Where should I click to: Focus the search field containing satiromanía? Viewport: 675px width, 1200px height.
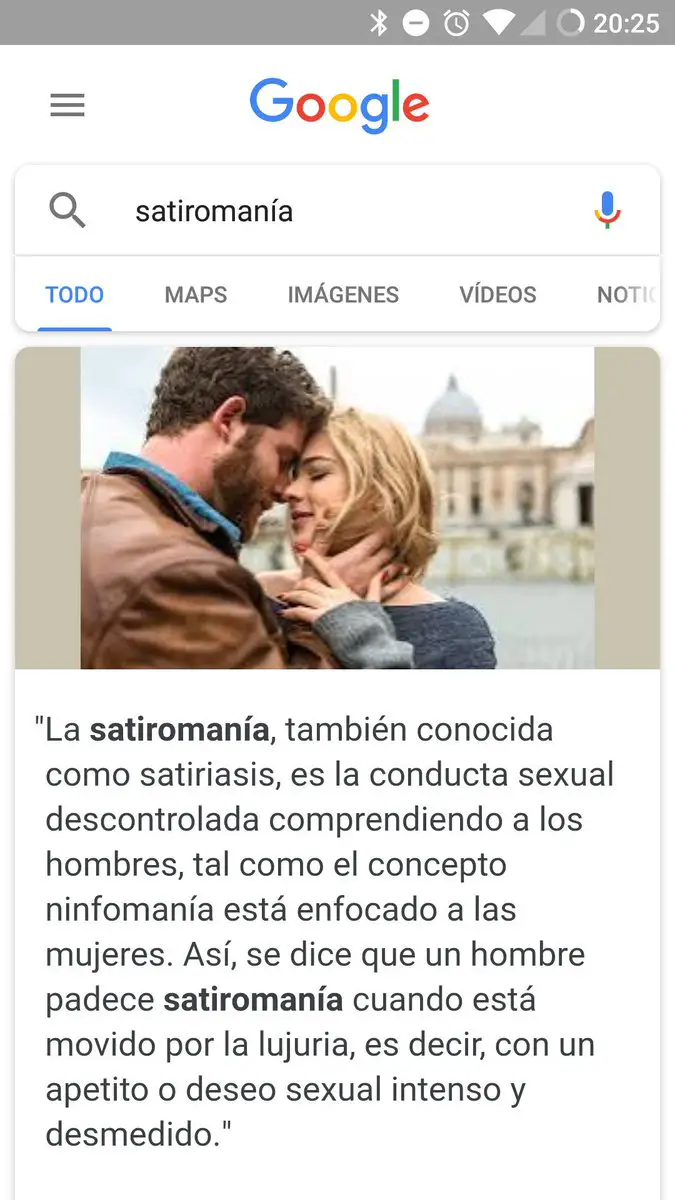[x=337, y=211]
